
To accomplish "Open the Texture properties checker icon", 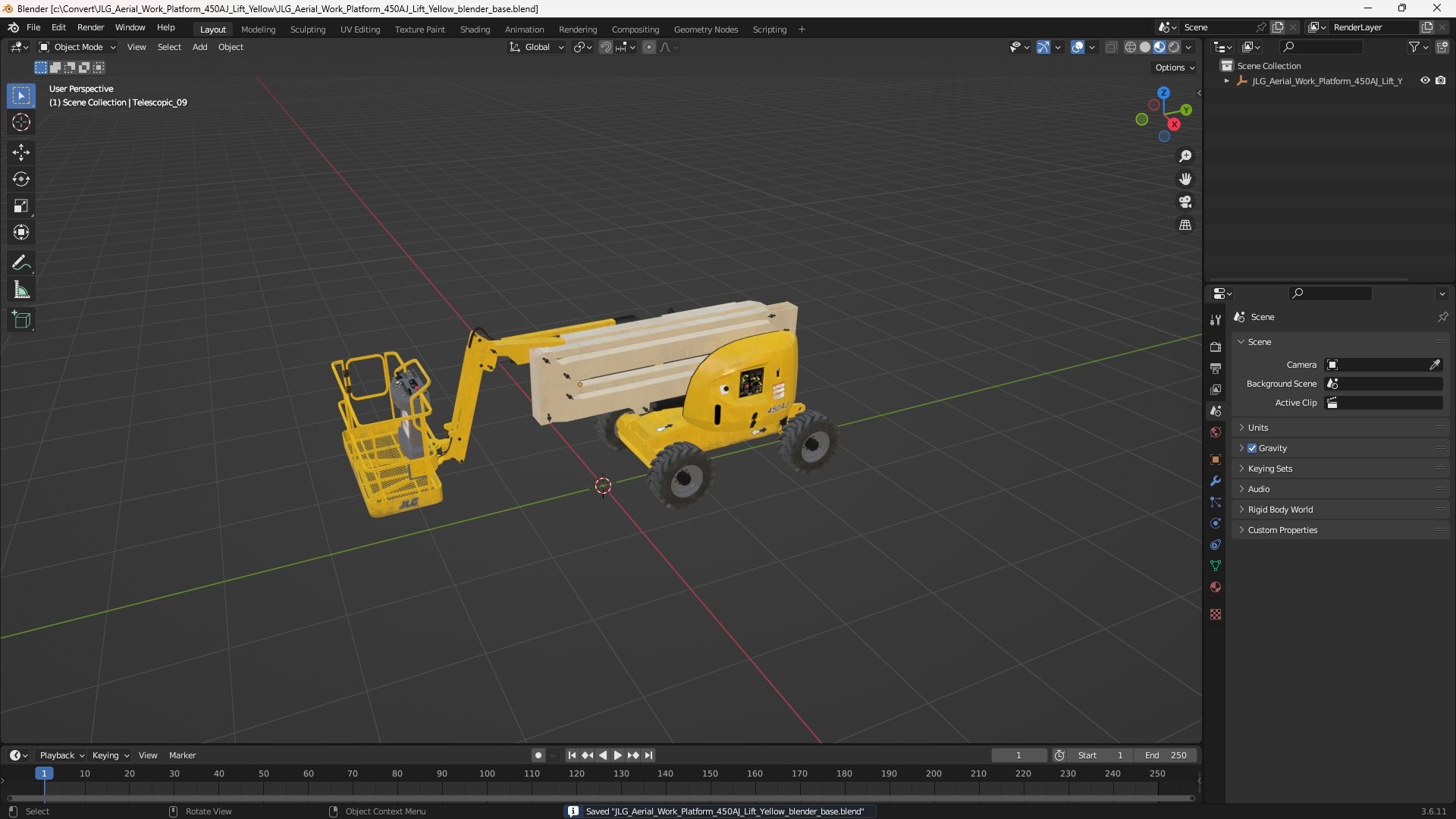I will click(1216, 614).
